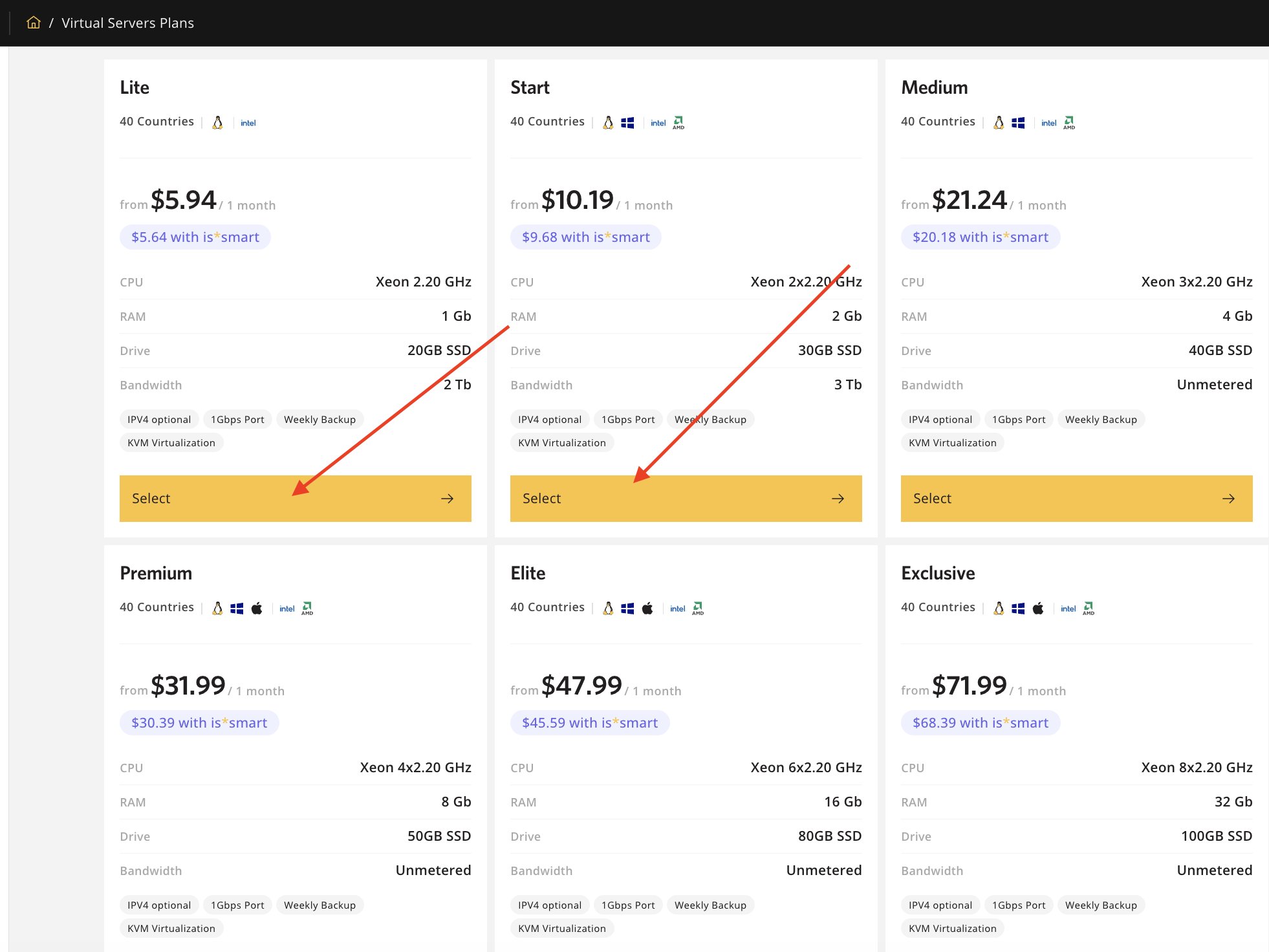Click the Windows icon on the Start plan
Screen dimensions: 1269x952
pos(627,123)
